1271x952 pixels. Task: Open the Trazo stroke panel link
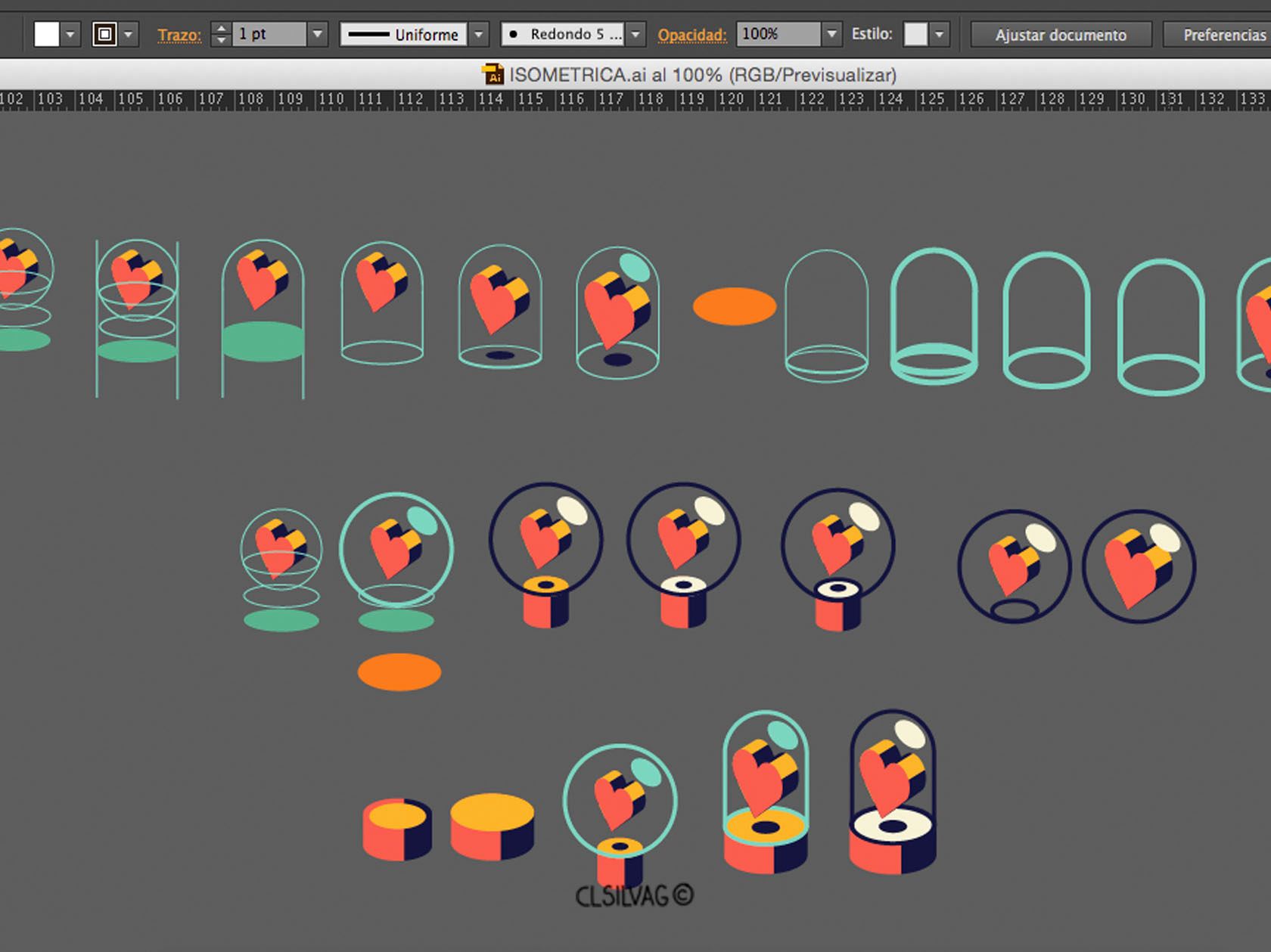click(179, 35)
